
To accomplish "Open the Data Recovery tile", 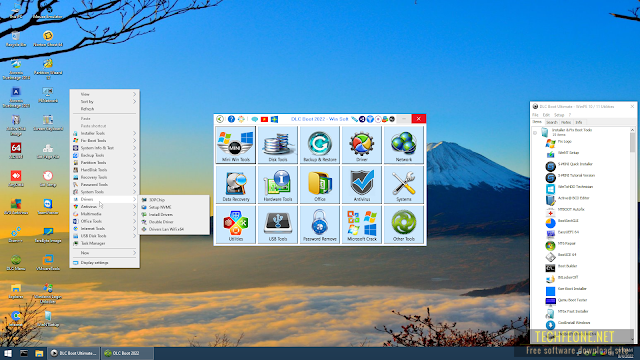I will tap(236, 184).
